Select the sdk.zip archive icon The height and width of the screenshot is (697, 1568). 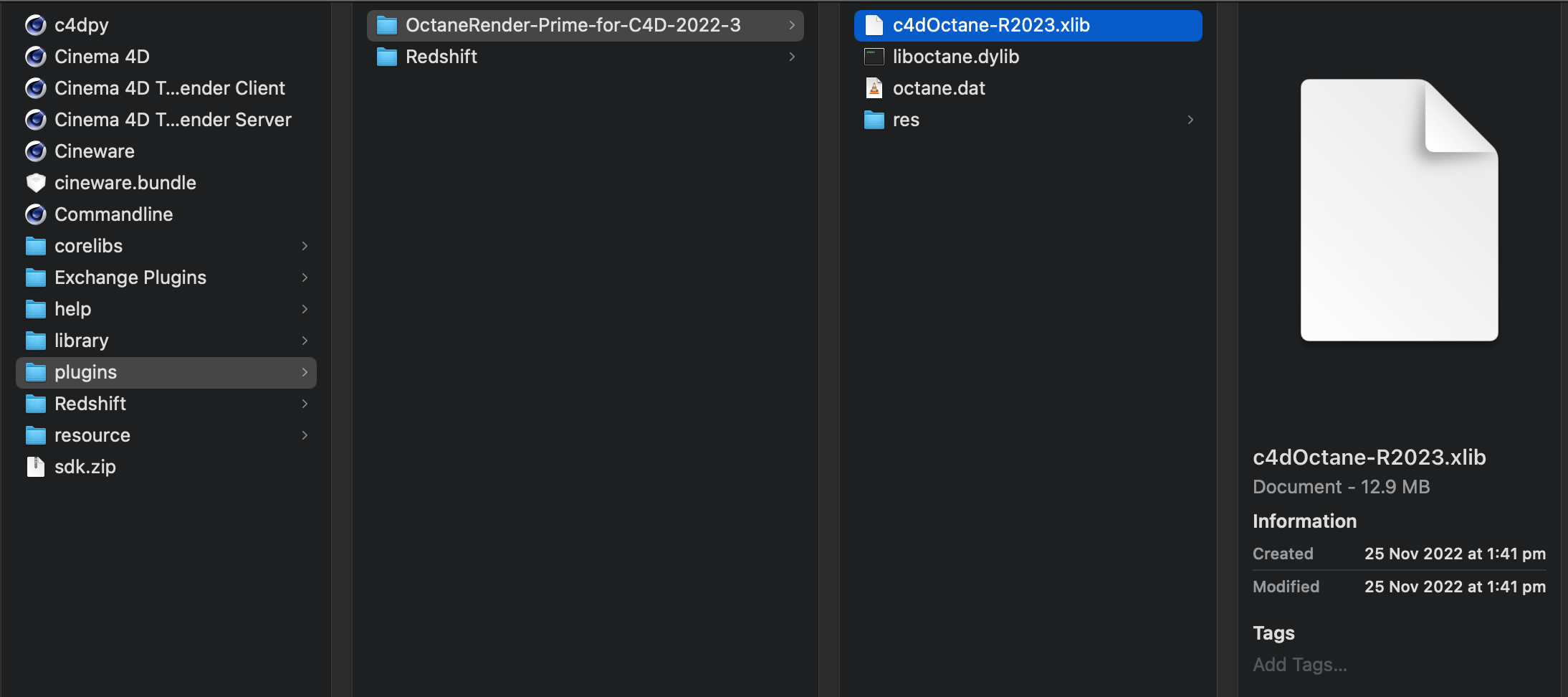click(x=35, y=467)
